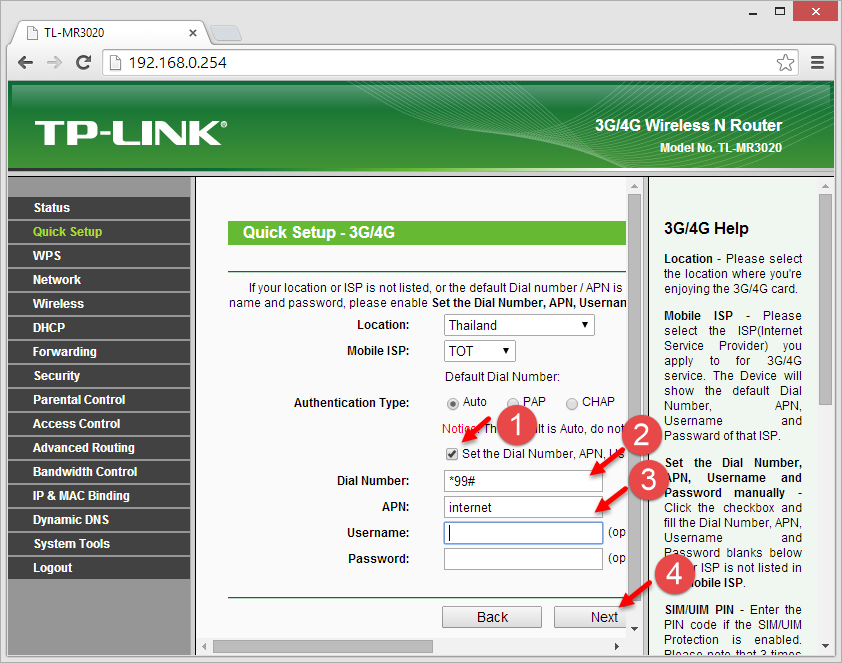
Task: Open a new browser tab
Action: pos(226,33)
